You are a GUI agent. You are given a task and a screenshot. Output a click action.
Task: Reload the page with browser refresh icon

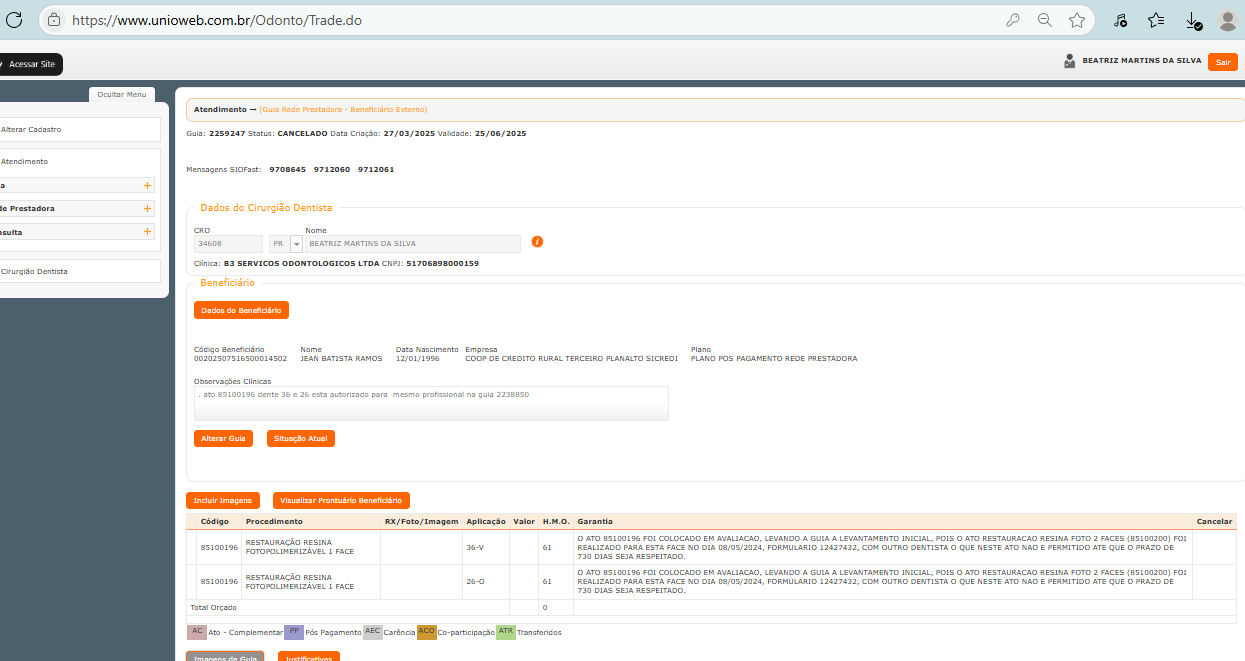(x=14, y=20)
